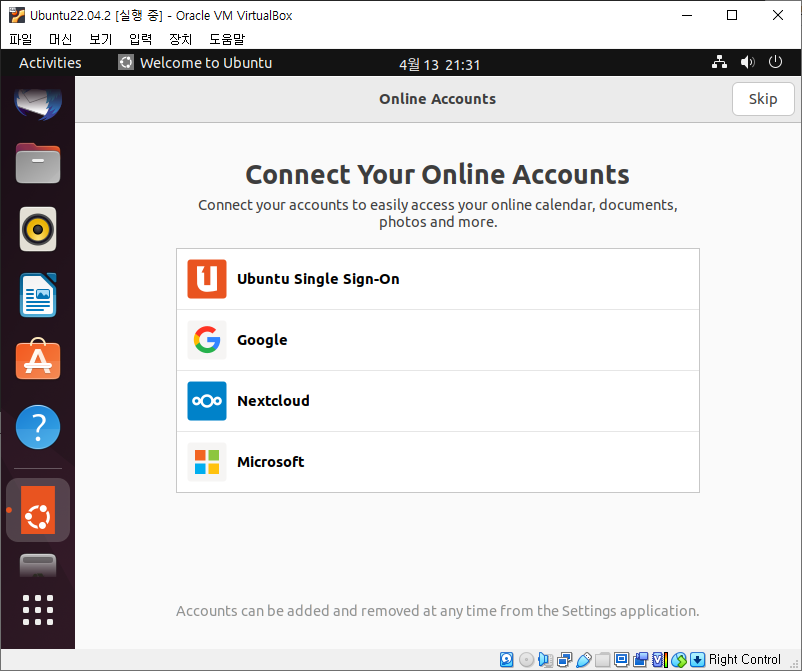Screen dimensions: 802x671
Task: Click VirtualBox shared folders status icon
Action: pos(603,659)
